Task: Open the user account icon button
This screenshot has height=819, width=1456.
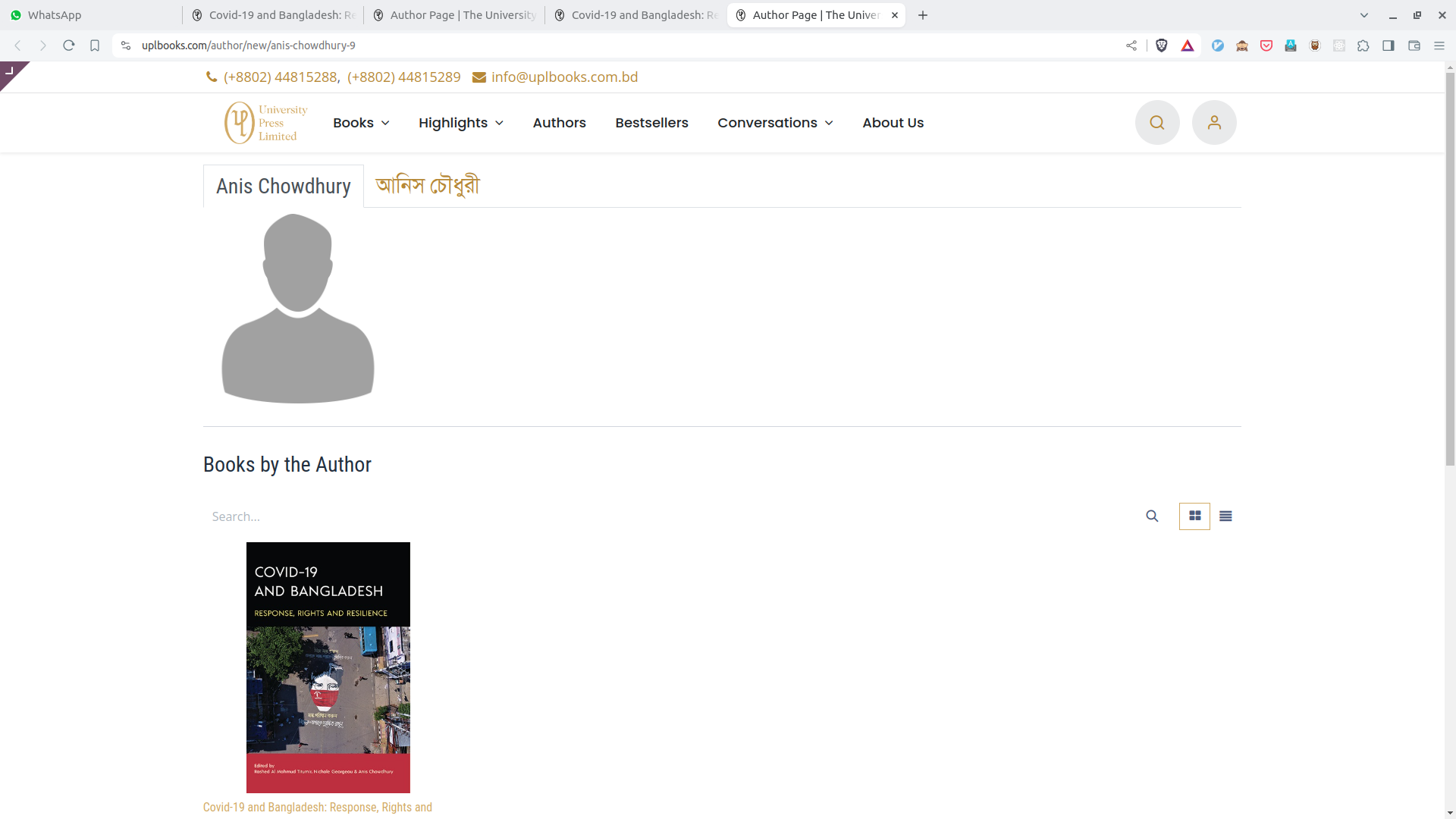Action: [x=1213, y=123]
